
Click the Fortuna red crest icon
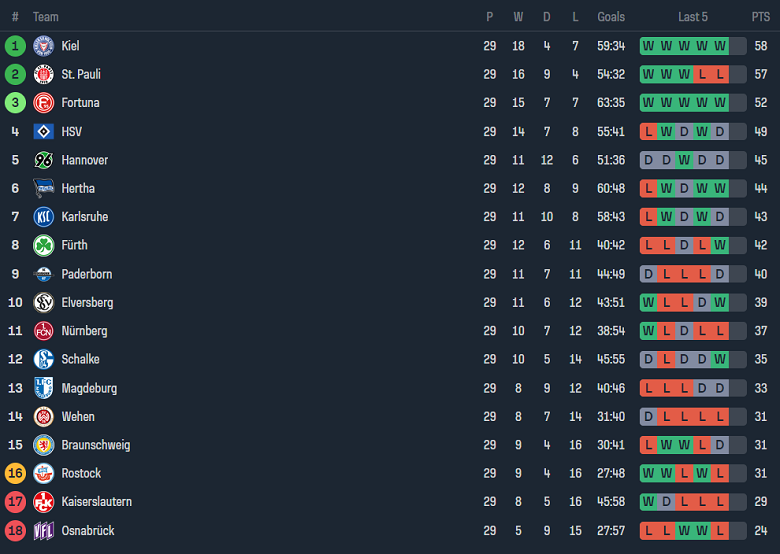point(43,103)
